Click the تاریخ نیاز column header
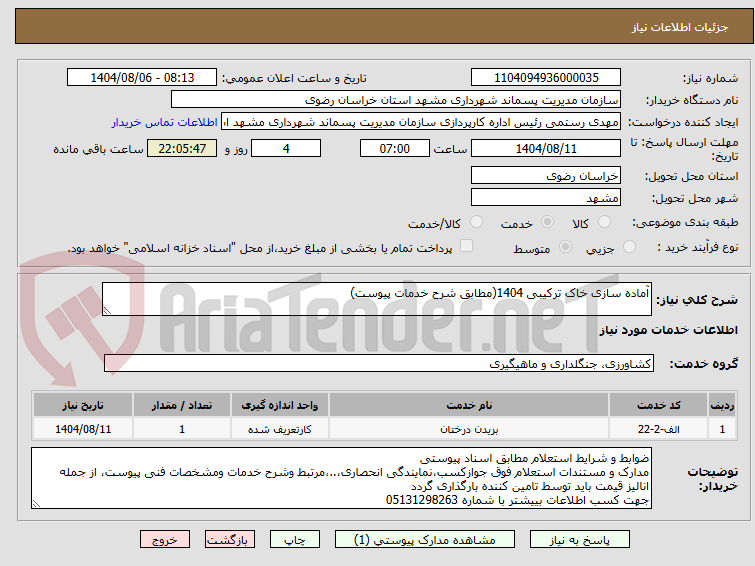The image size is (755, 566). click(x=83, y=405)
